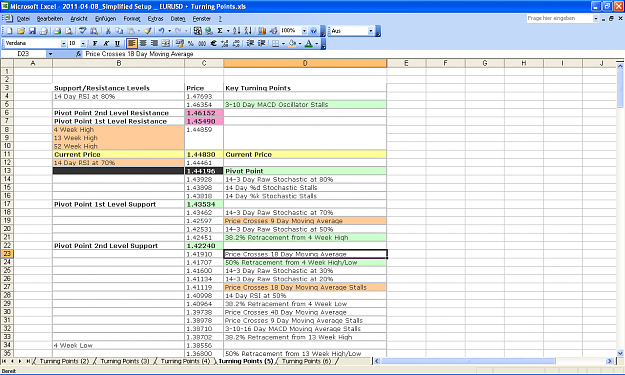Click the function fx button in the formula bar
The image size is (625, 375).
point(79,54)
